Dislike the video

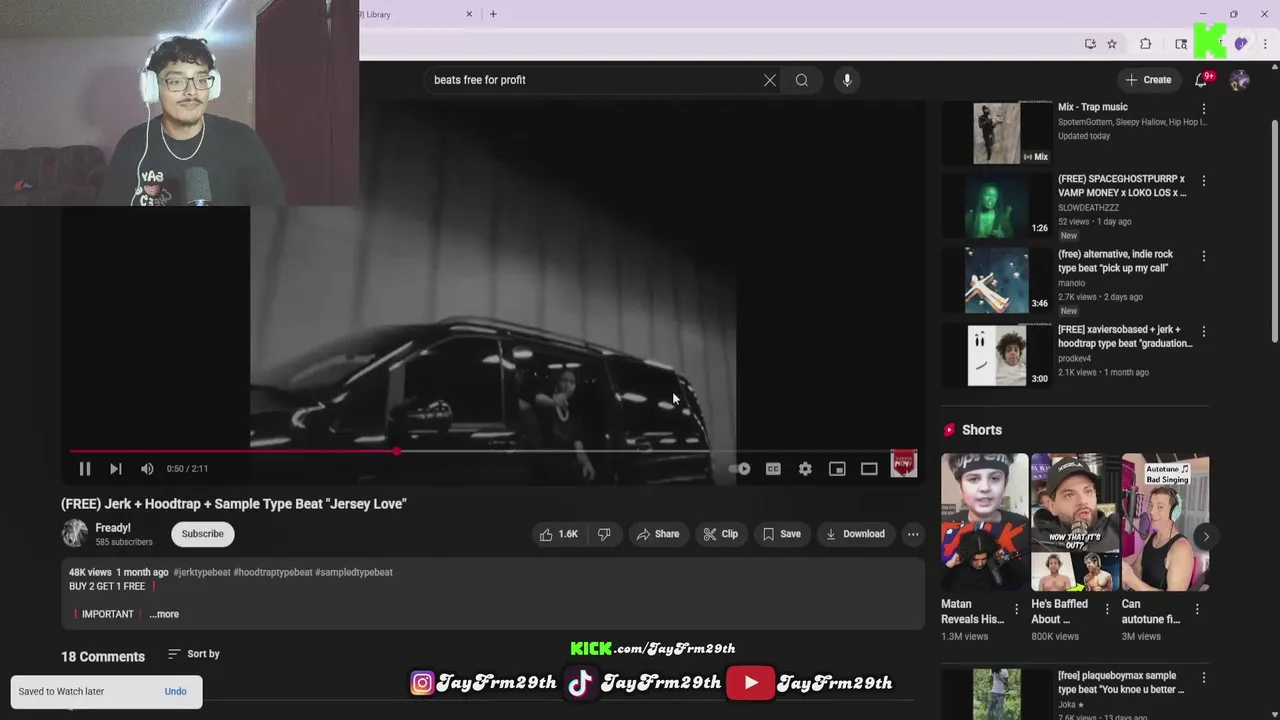[604, 534]
